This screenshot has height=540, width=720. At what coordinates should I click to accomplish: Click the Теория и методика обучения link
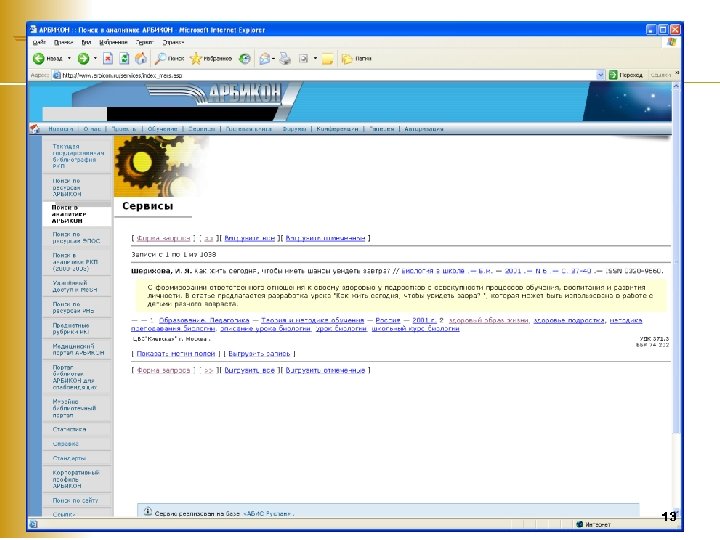click(313, 320)
